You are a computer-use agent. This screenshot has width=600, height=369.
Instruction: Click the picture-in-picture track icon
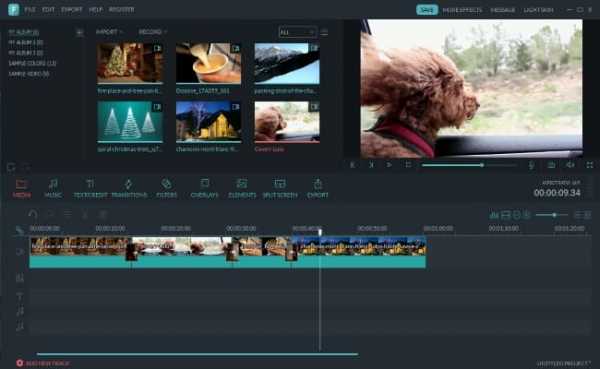pyautogui.click(x=20, y=278)
